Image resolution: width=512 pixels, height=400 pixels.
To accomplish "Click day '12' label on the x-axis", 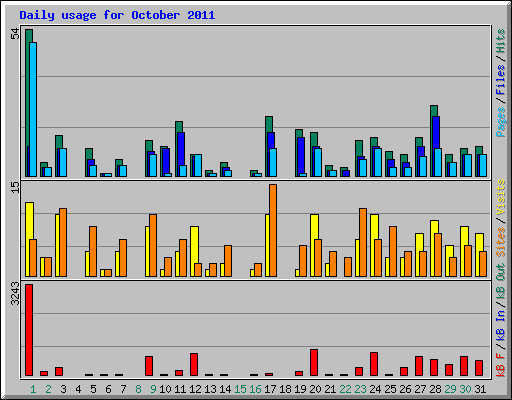I will pos(195,389).
